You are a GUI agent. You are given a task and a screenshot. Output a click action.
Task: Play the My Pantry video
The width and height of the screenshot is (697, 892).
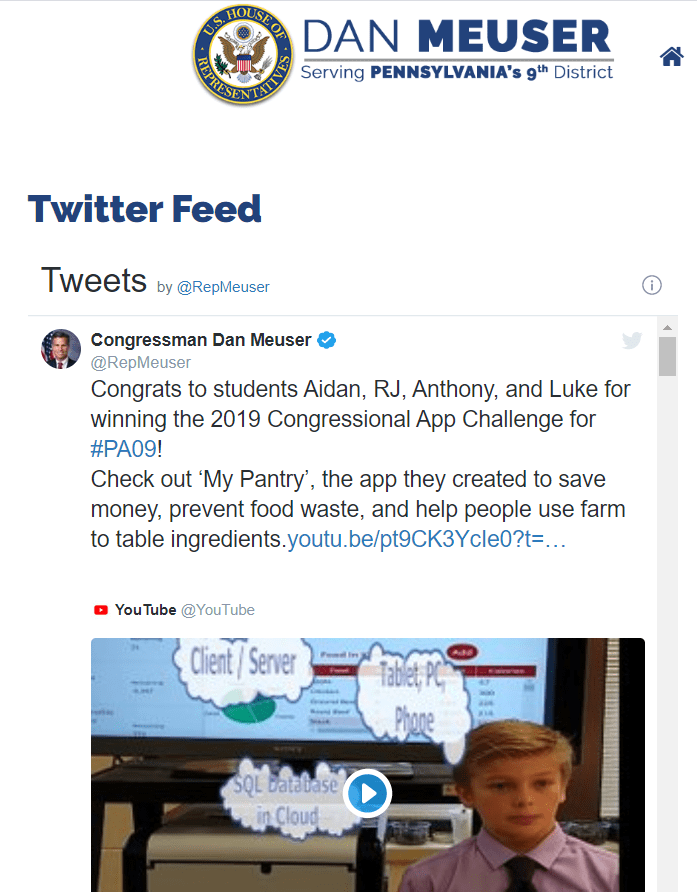coord(367,794)
